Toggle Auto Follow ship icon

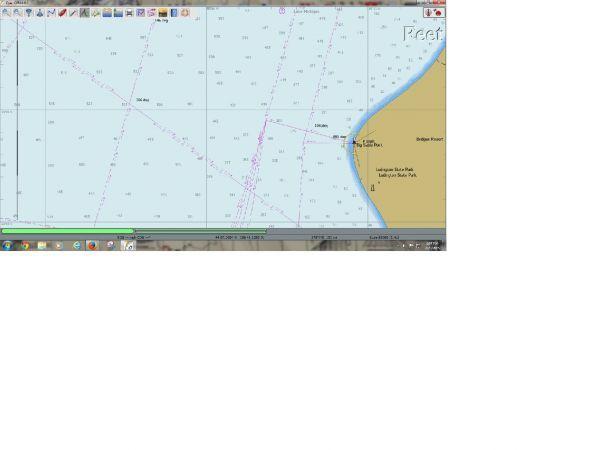40,13
